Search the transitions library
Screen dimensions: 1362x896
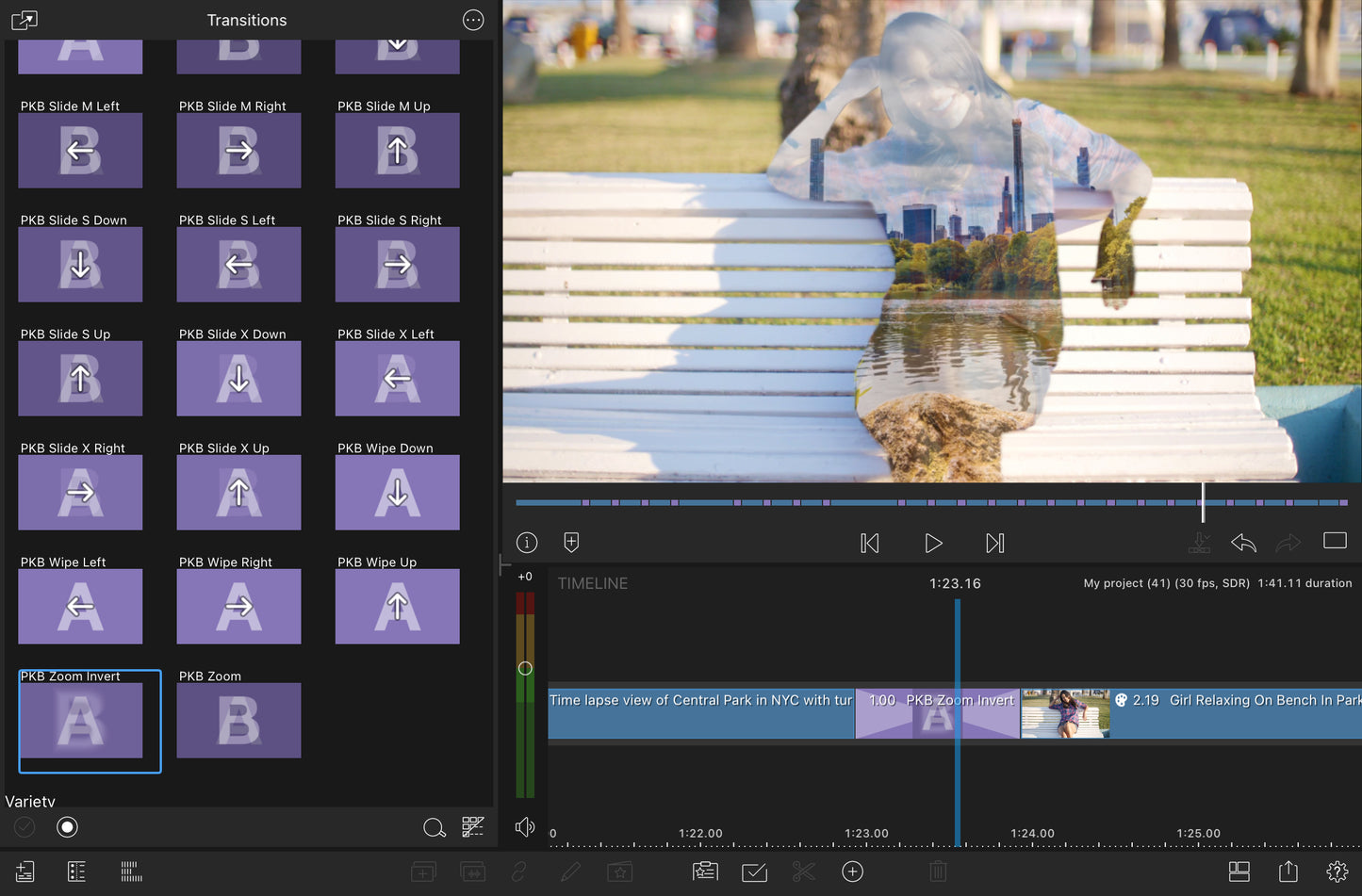tap(434, 827)
